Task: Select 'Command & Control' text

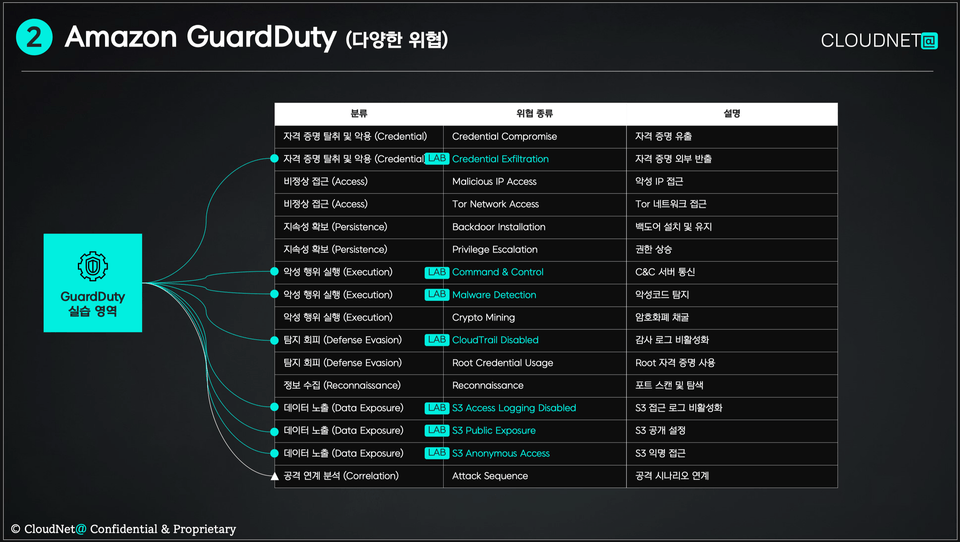Action: click(498, 272)
